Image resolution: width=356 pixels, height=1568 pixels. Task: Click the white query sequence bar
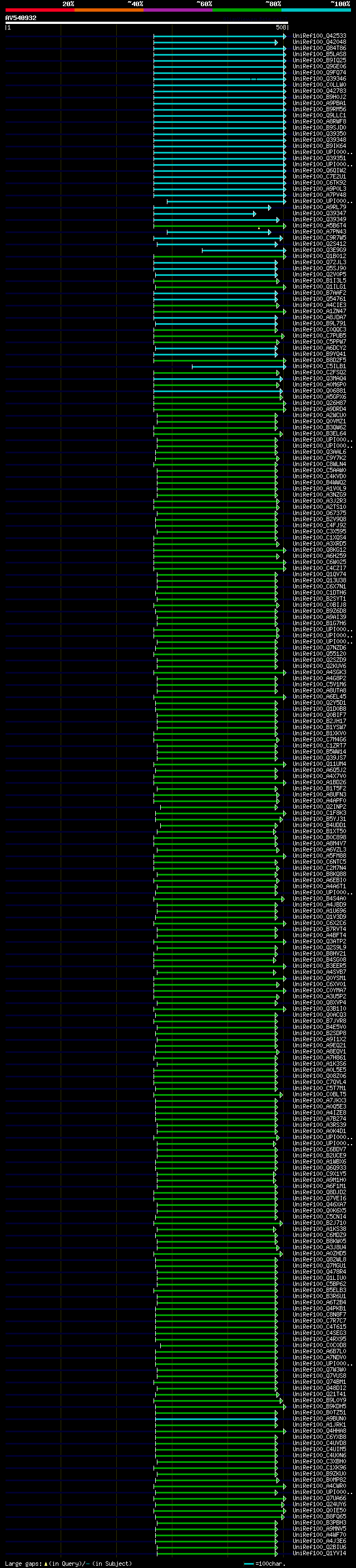pos(147,22)
